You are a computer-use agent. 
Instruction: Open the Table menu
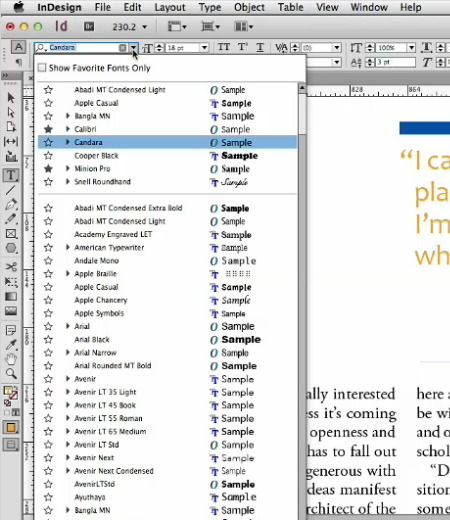pos(290,7)
